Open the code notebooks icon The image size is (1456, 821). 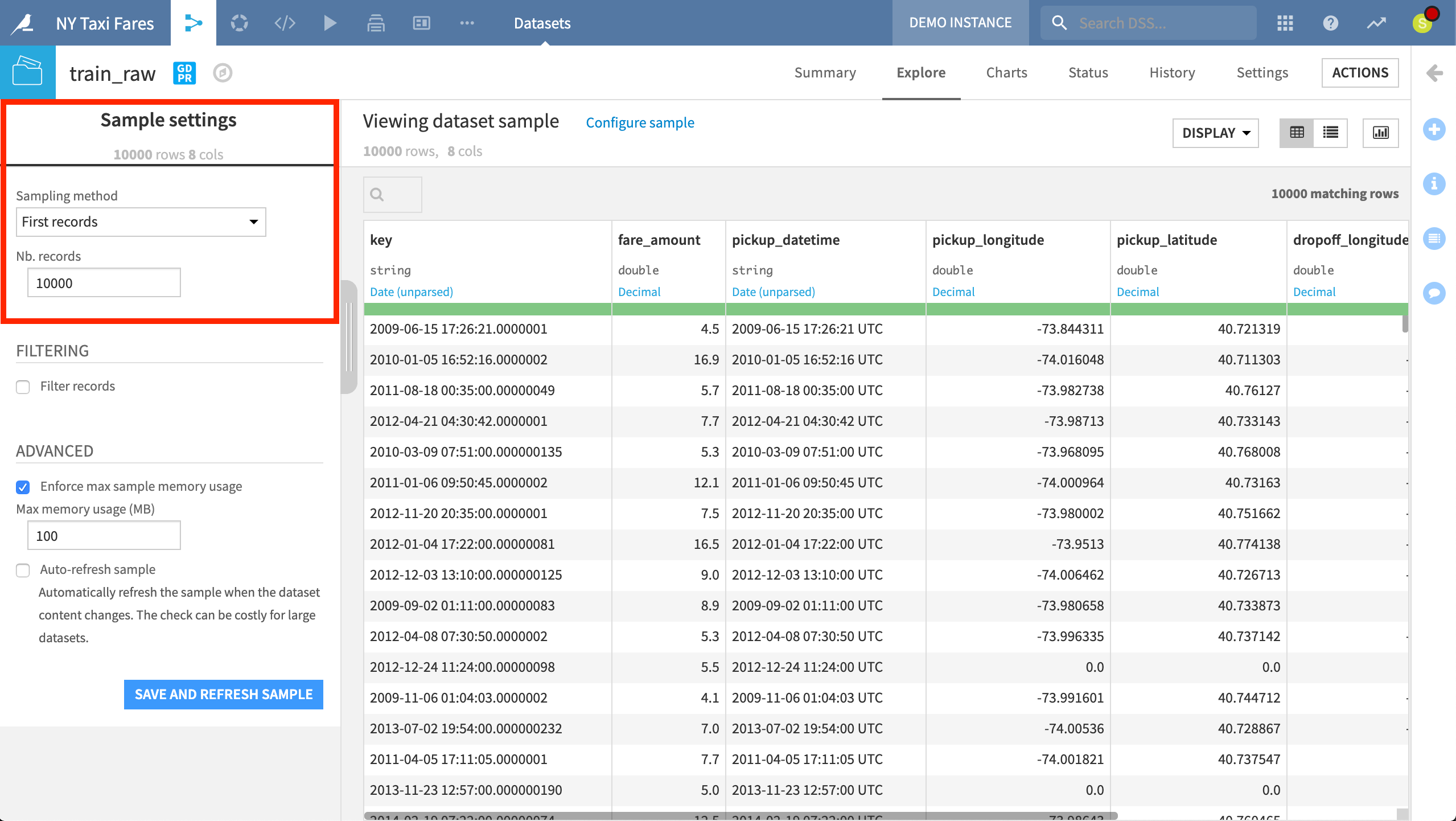pos(285,23)
